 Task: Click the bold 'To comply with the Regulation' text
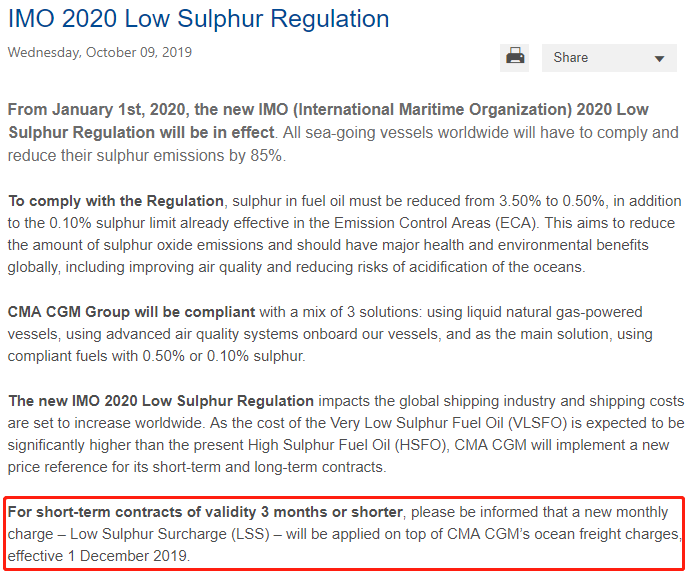pos(116,201)
